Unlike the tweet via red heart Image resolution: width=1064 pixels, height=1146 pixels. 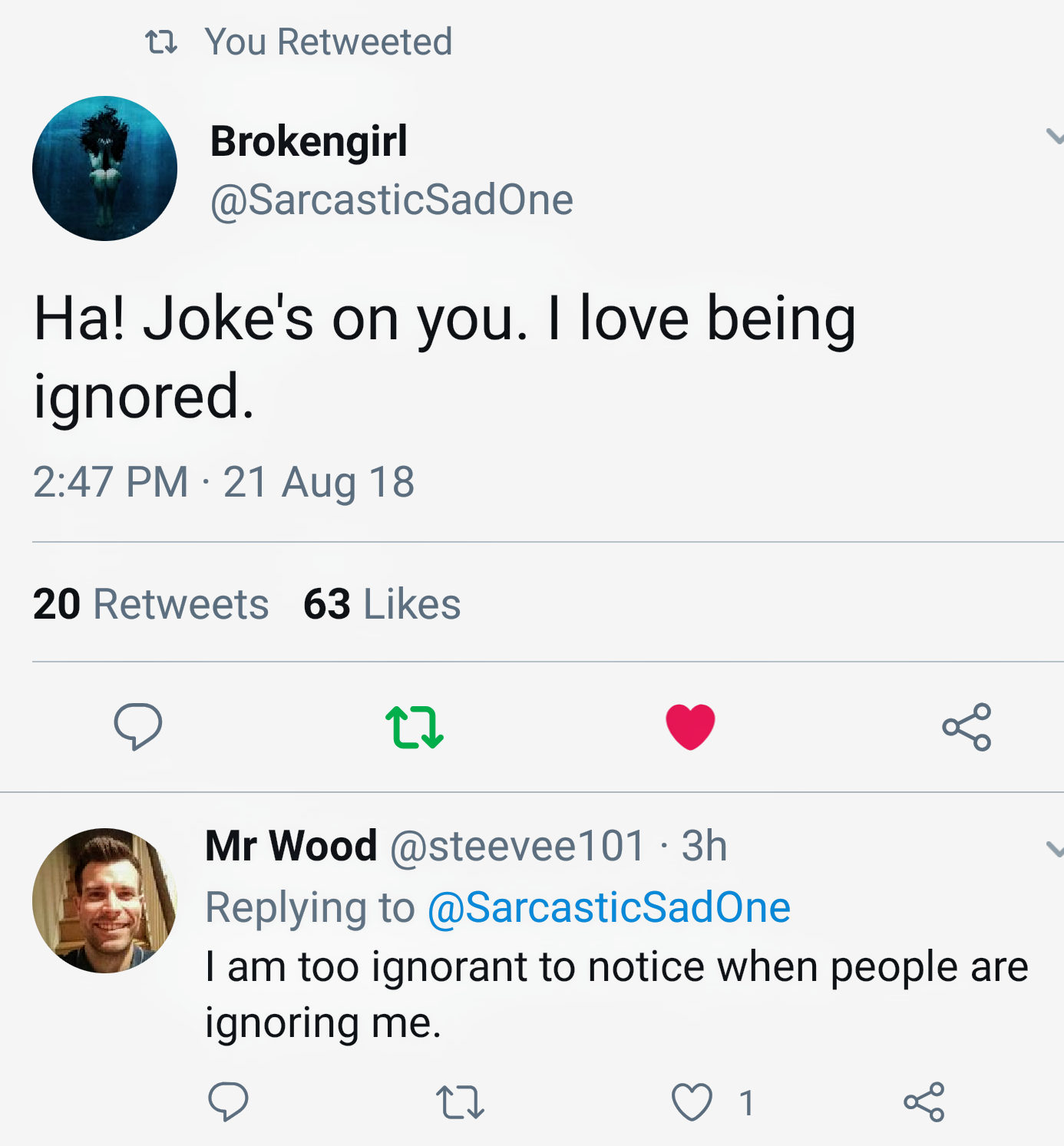(690, 726)
